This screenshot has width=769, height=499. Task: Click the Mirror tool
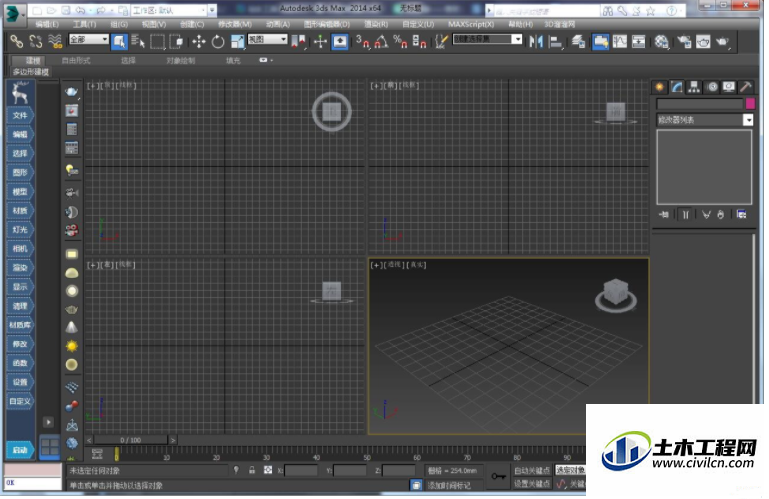pos(536,42)
